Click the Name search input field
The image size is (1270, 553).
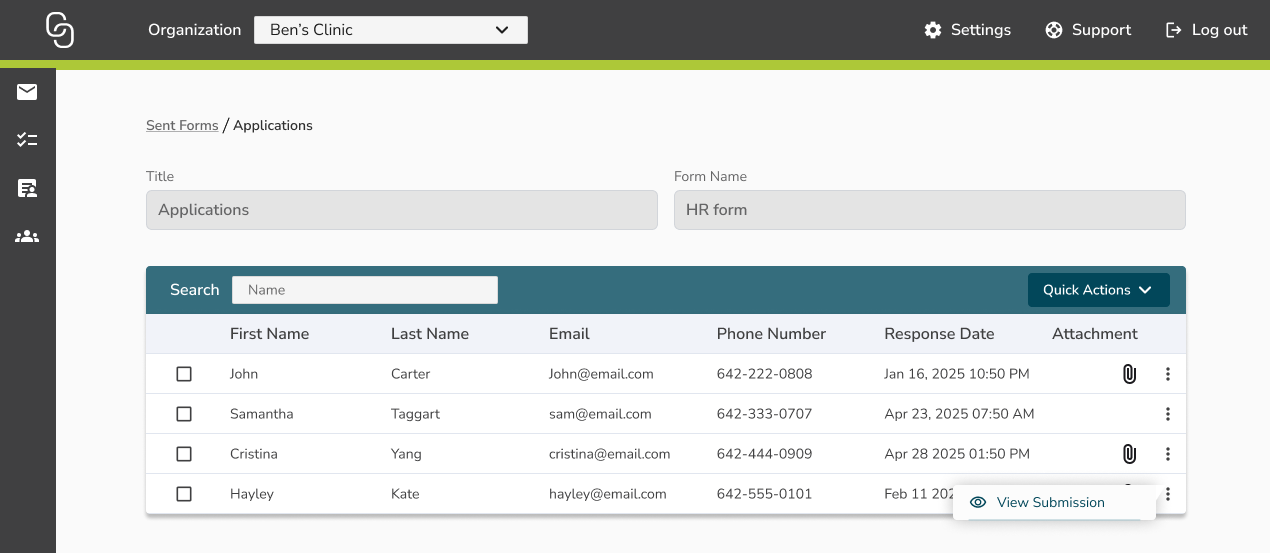(x=365, y=290)
